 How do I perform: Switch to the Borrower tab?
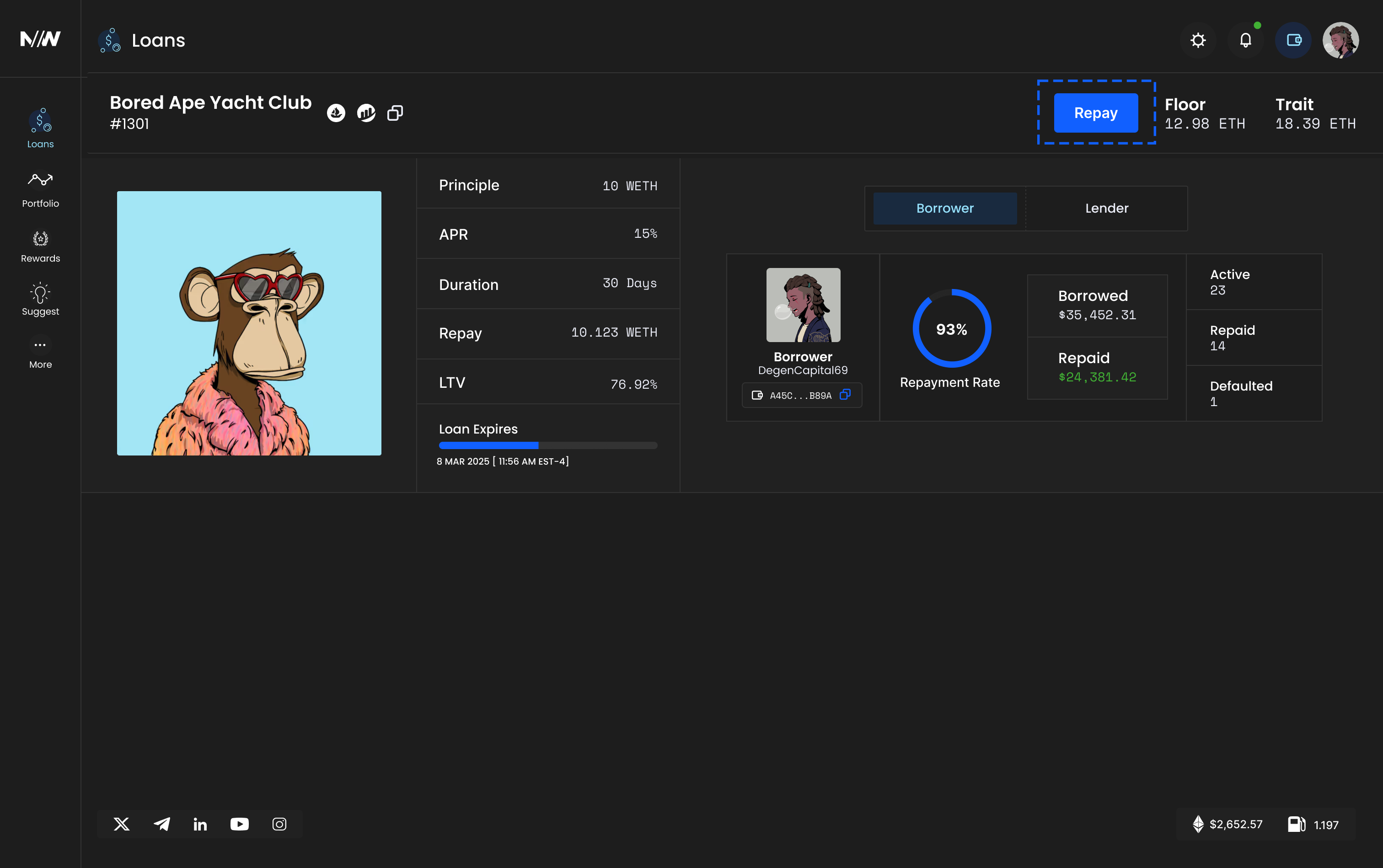944,209
